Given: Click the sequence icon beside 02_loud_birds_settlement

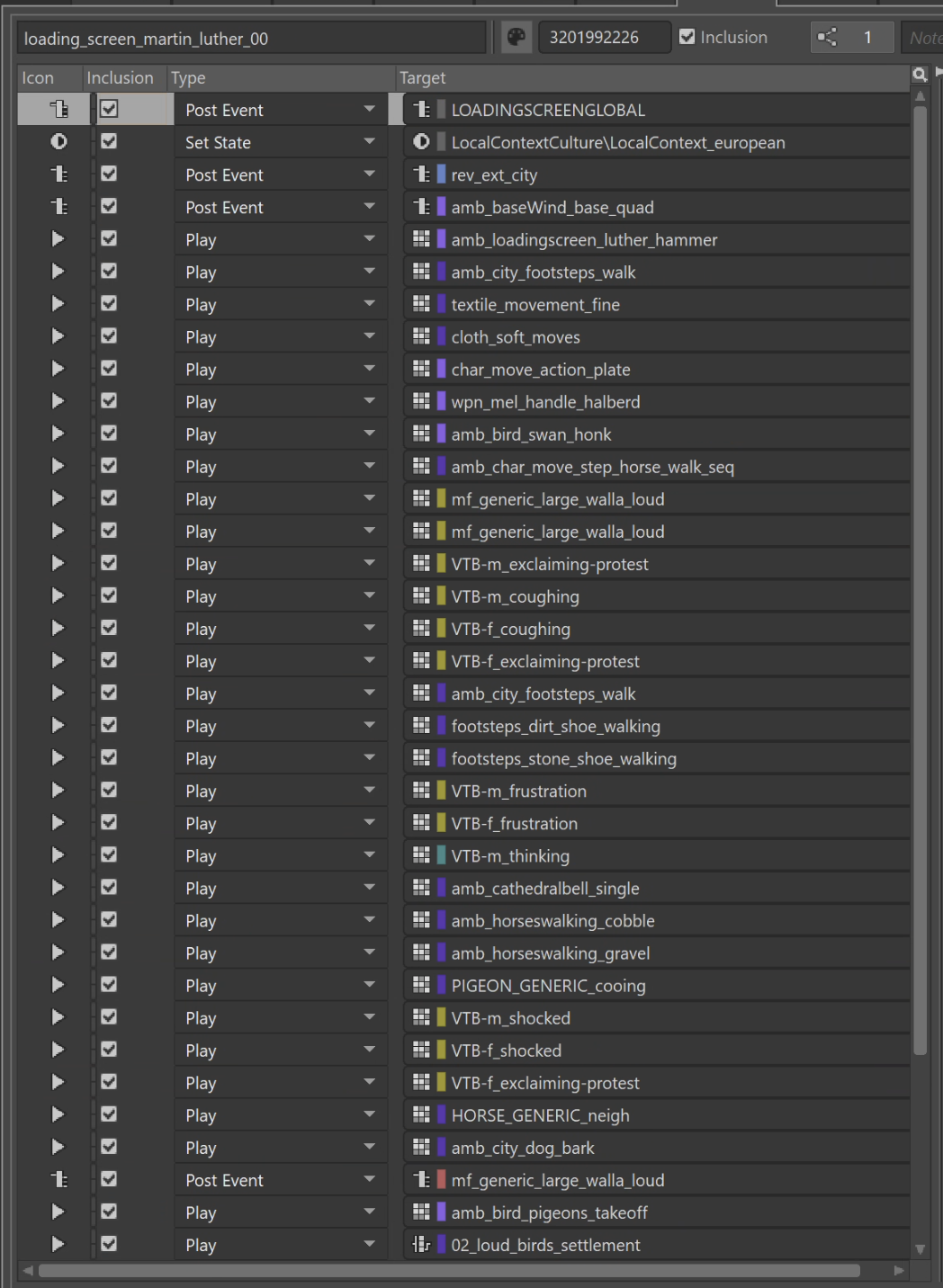Looking at the screenshot, I should pyautogui.click(x=420, y=1245).
